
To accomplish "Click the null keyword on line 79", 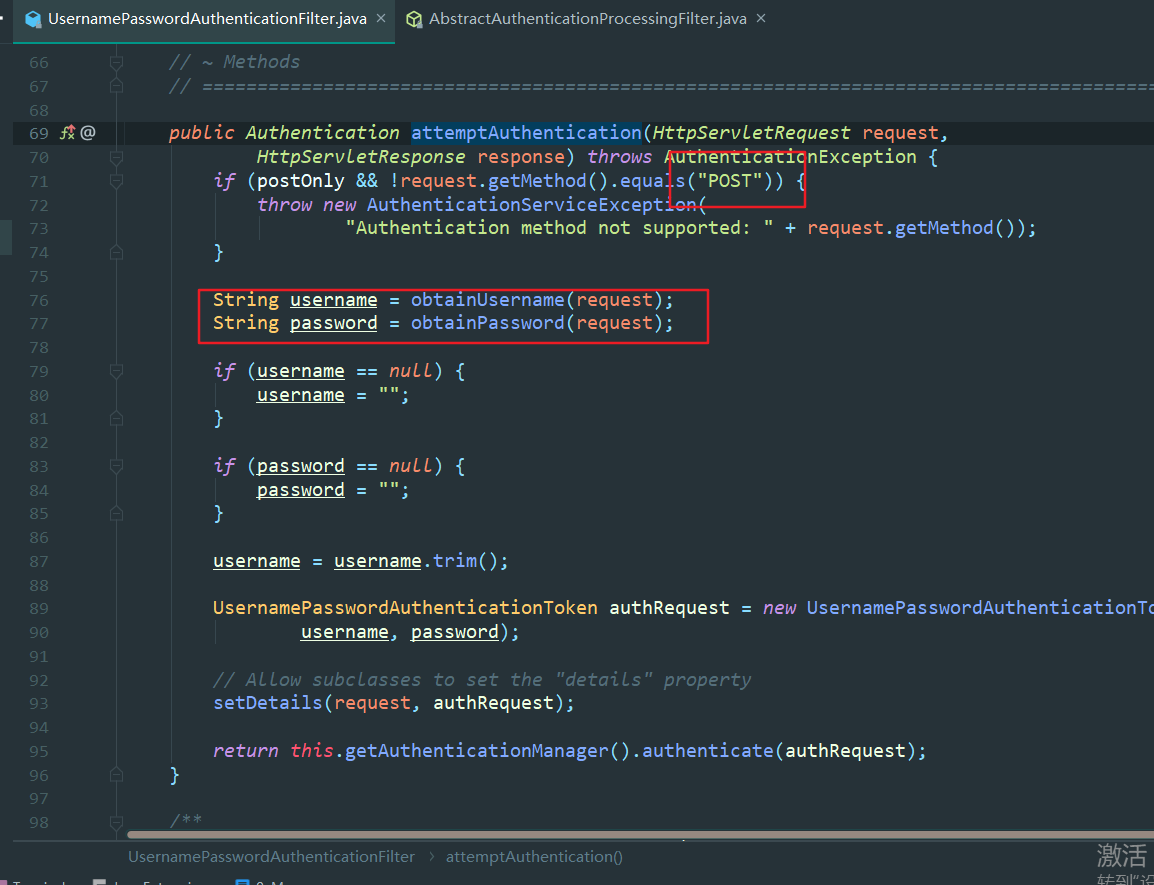I will 411,371.
